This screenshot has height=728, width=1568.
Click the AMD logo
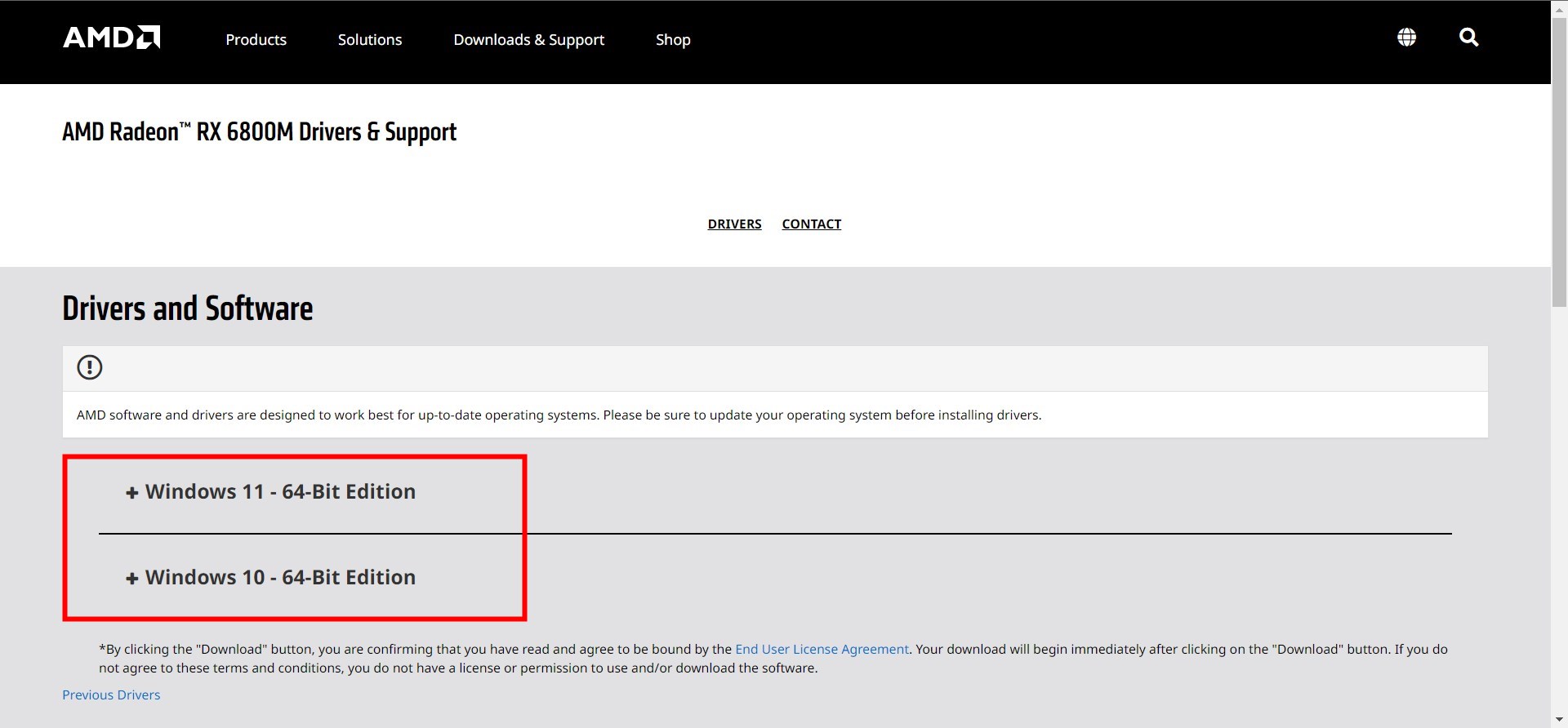tap(112, 38)
